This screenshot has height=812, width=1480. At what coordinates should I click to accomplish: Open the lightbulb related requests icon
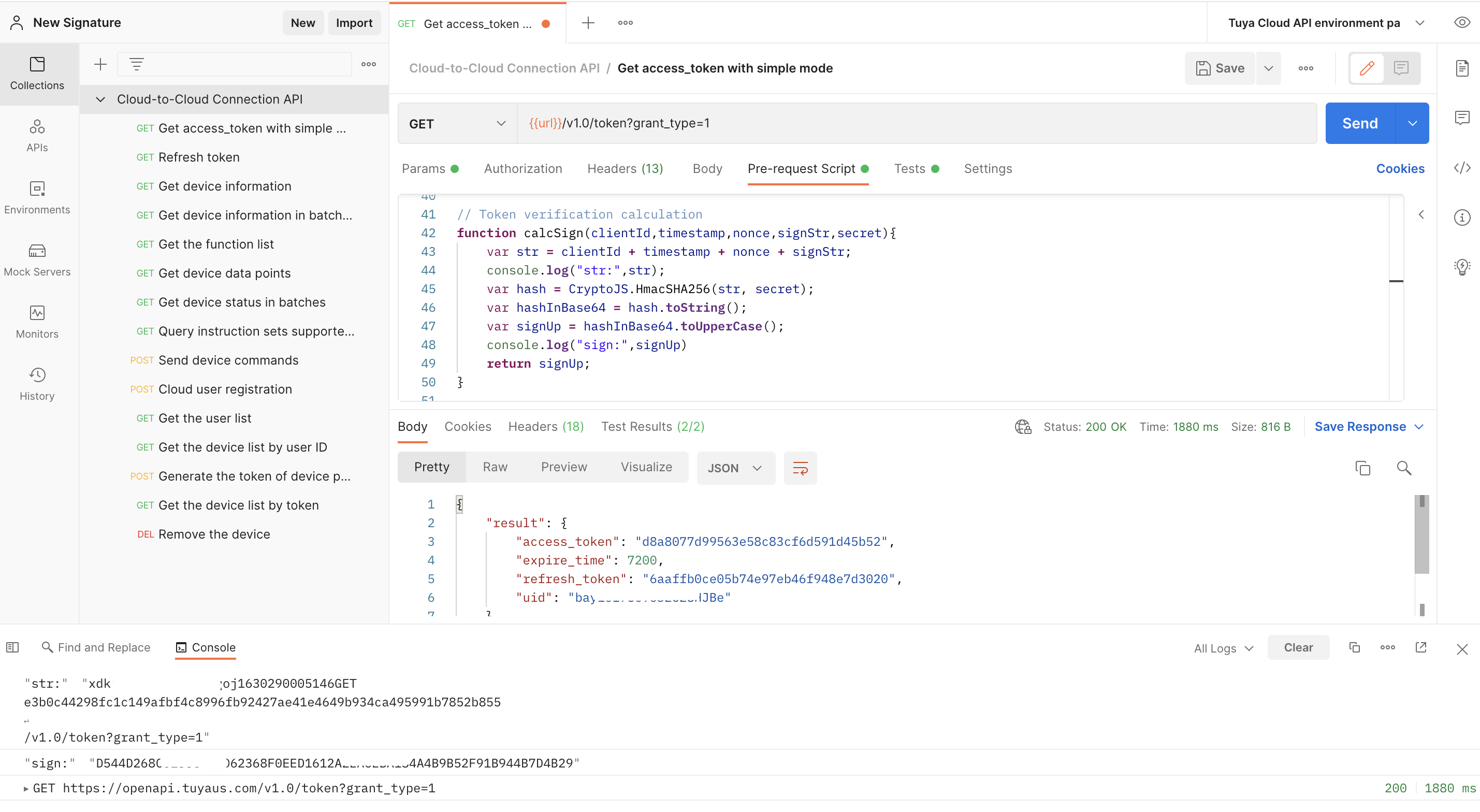coord(1461,267)
